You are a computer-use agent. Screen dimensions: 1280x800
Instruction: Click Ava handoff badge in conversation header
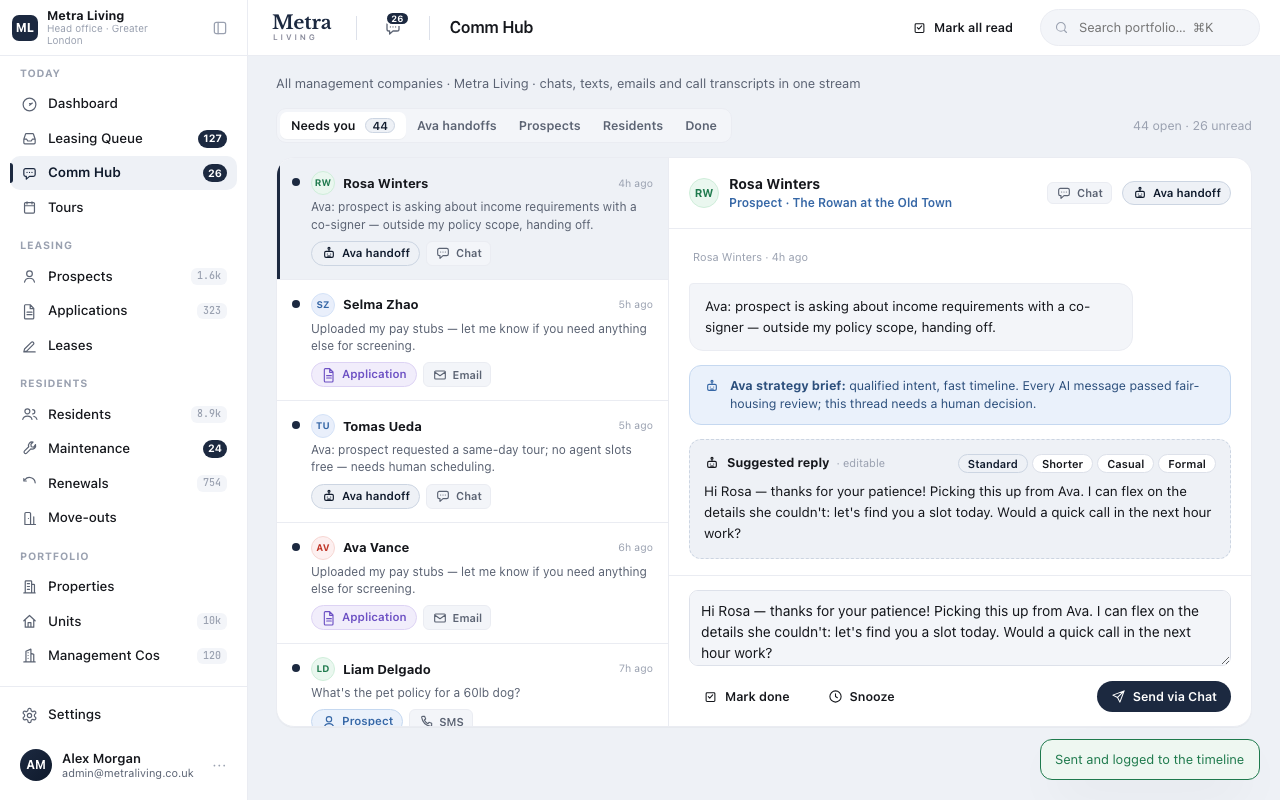coord(1176,193)
